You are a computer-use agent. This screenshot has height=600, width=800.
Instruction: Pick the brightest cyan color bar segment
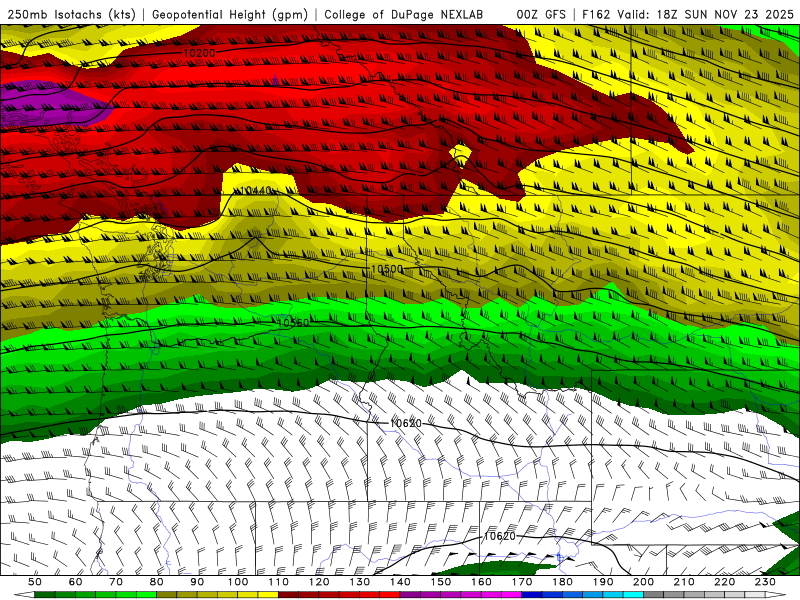click(x=634, y=595)
